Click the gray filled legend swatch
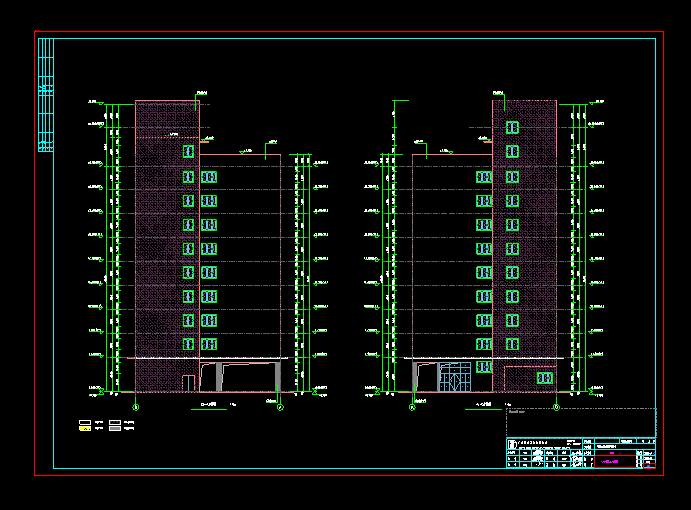The image size is (691, 510). [115, 430]
